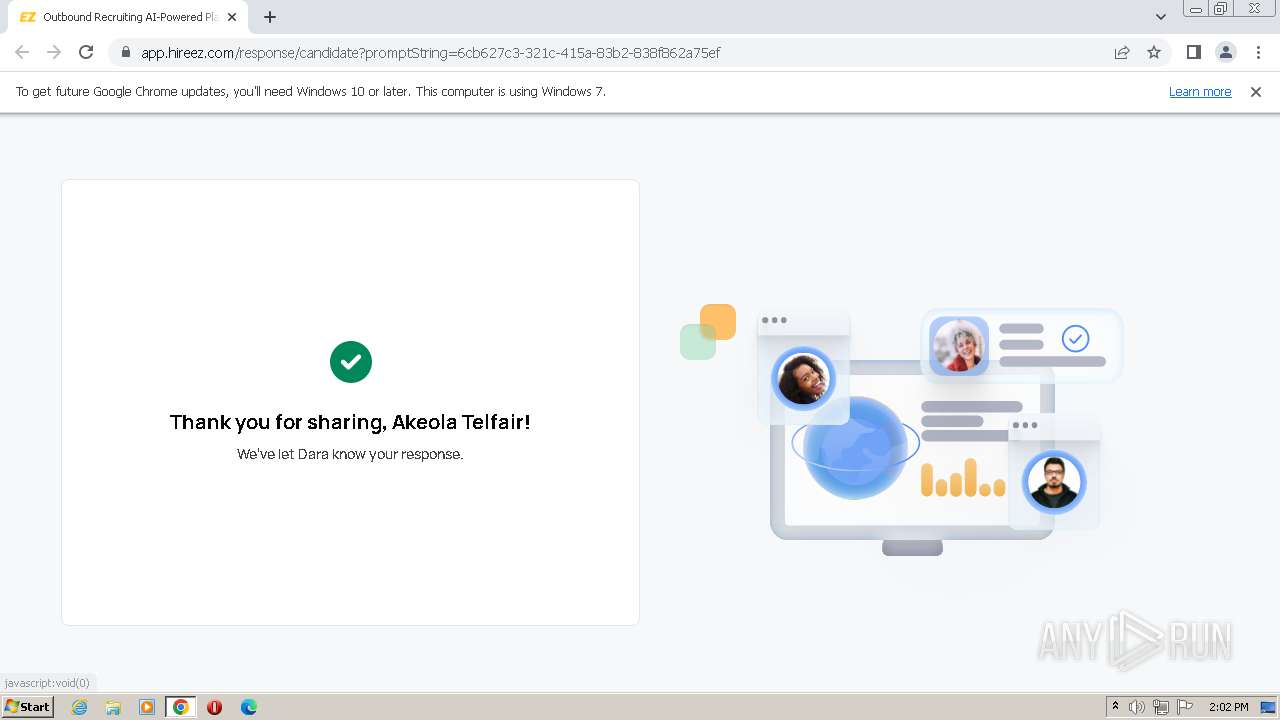Screen dimensions: 1280x720
Task: Share this page icon in address bar
Action: 1122,52
